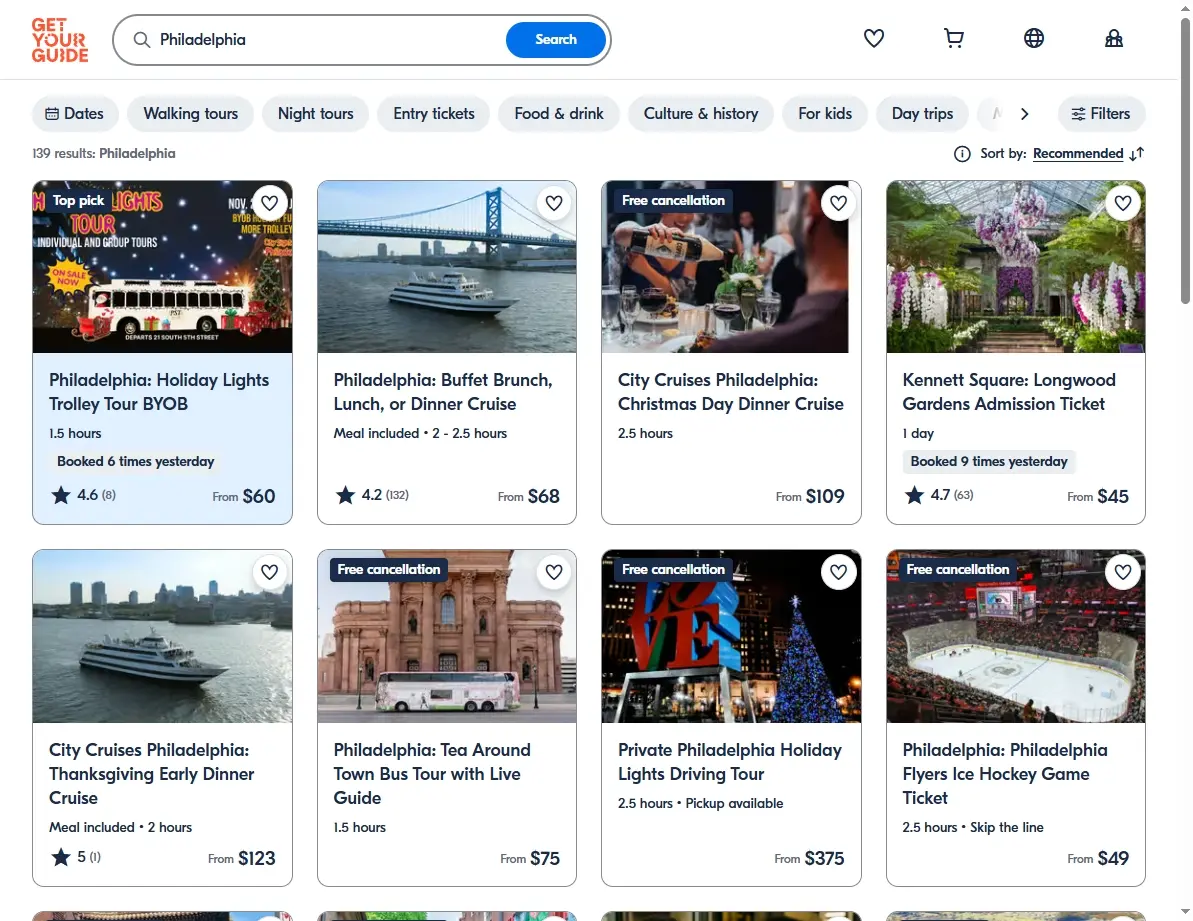Image resolution: width=1193 pixels, height=921 pixels.
Task: Click the 5 star rating on Thanksgiving cruise
Action: click(x=75, y=857)
